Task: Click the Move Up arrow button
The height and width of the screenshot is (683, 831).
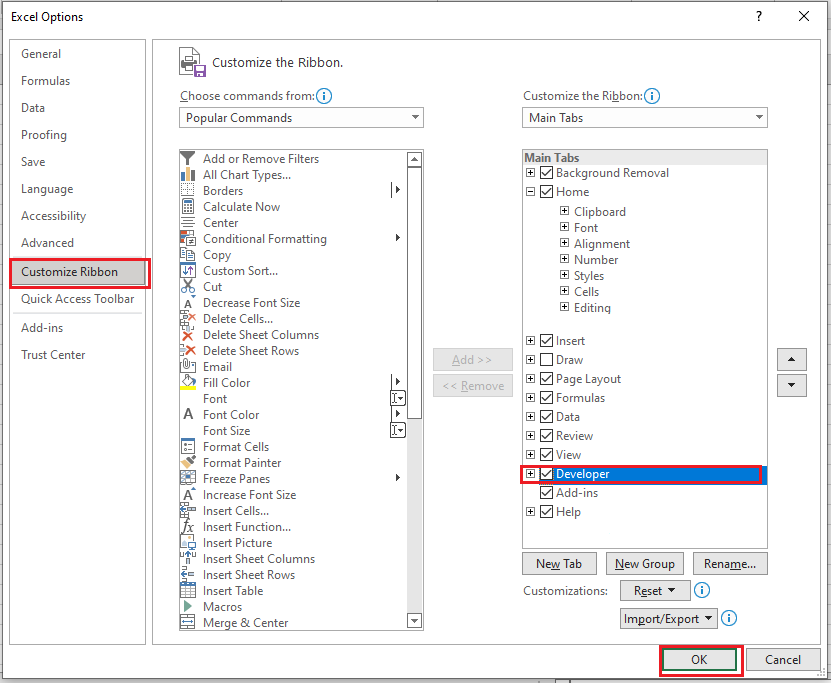Action: click(x=792, y=359)
